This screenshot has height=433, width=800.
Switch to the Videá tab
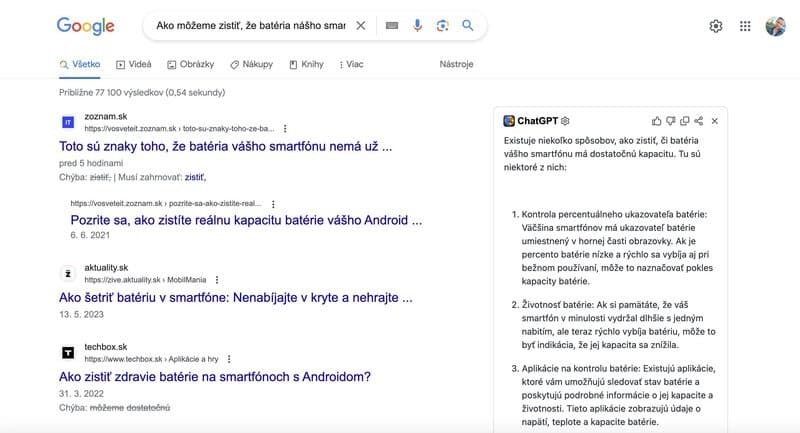(134, 64)
